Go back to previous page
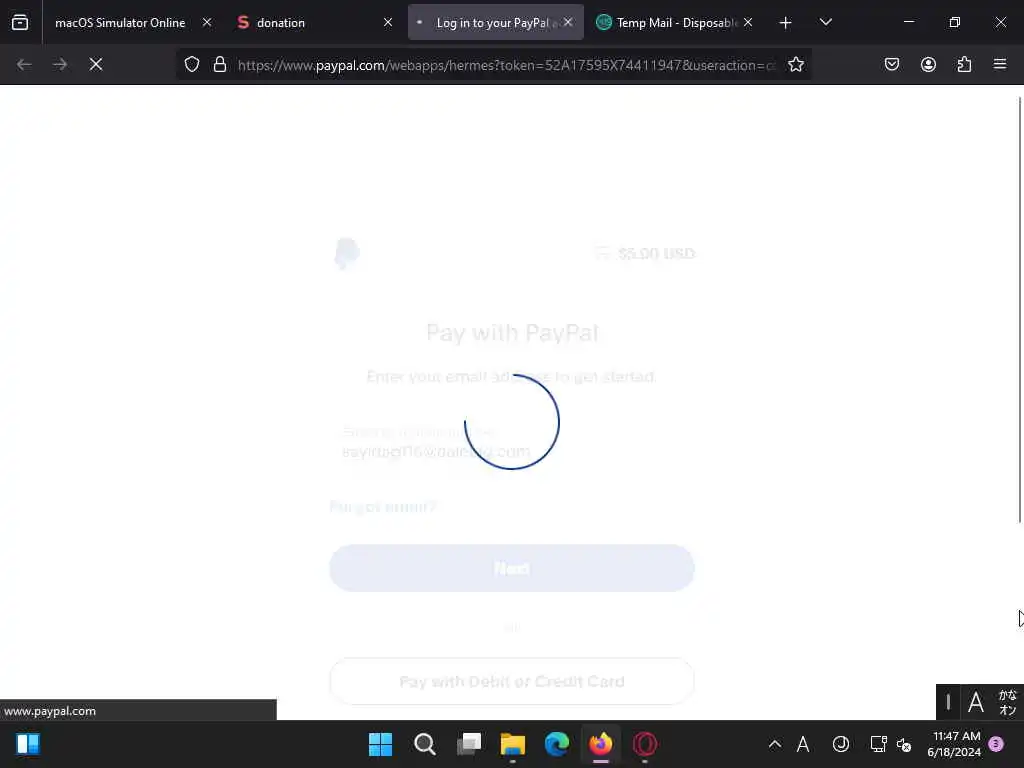 (24, 64)
